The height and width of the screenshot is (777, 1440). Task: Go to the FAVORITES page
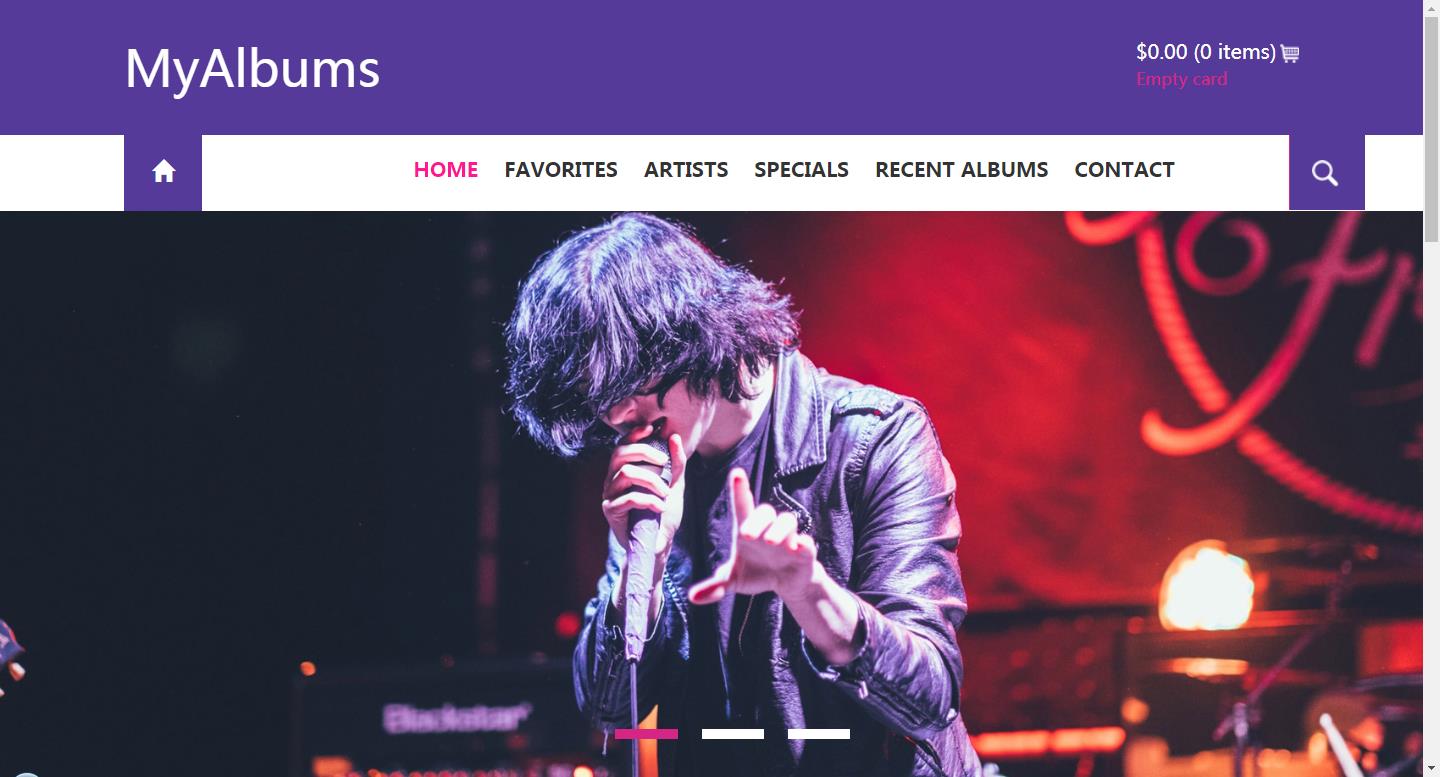click(561, 170)
